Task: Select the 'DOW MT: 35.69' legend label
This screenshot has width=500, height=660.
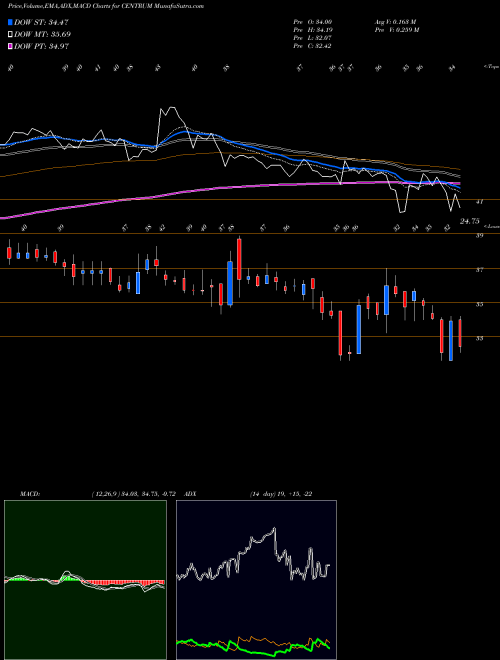Action: click(x=42, y=34)
